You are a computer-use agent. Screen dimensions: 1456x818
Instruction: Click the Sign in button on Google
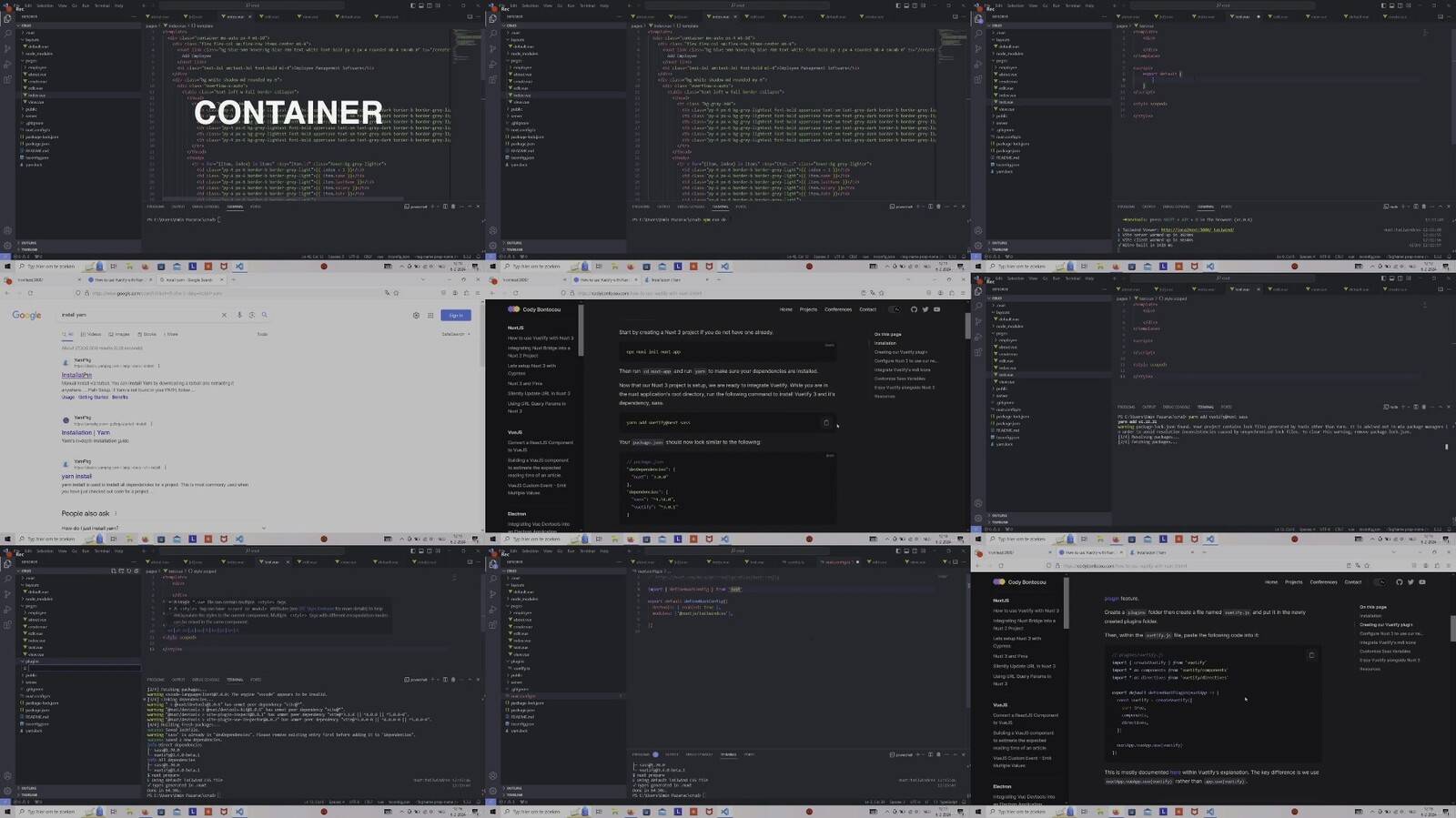456,315
